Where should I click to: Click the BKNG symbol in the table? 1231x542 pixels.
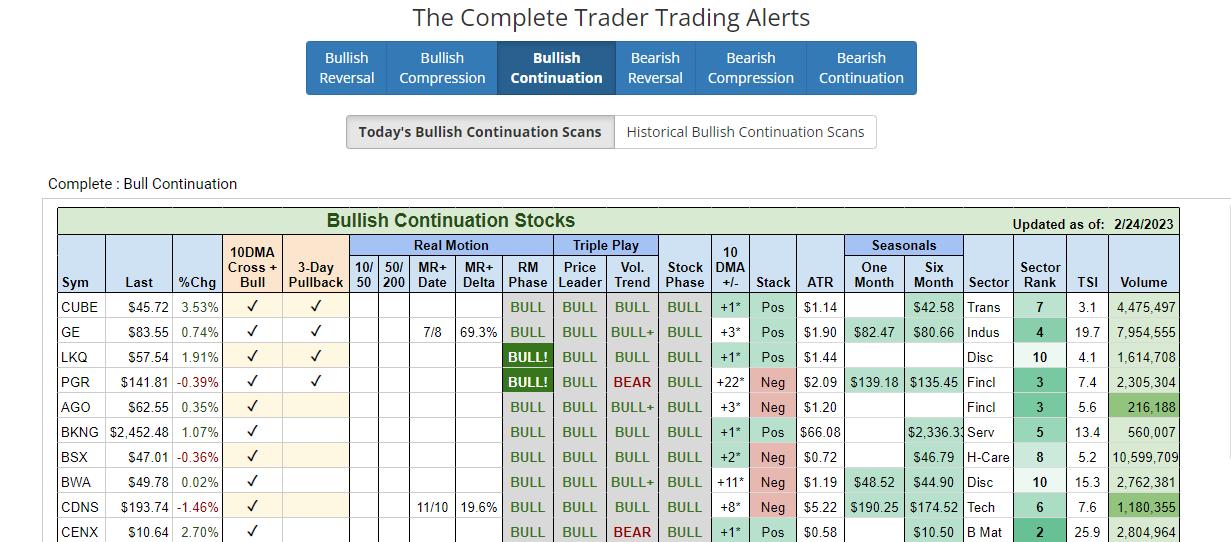(80, 432)
